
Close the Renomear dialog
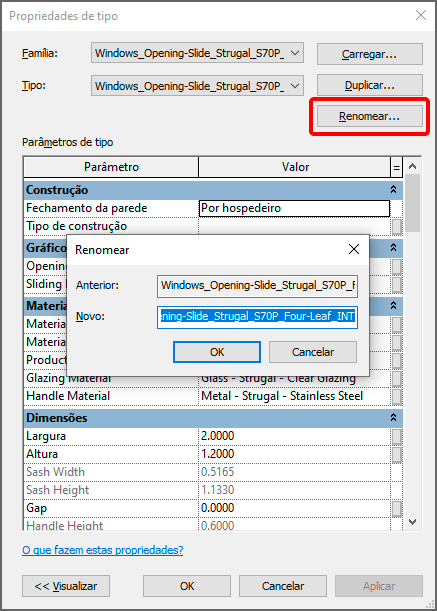[x=354, y=249]
